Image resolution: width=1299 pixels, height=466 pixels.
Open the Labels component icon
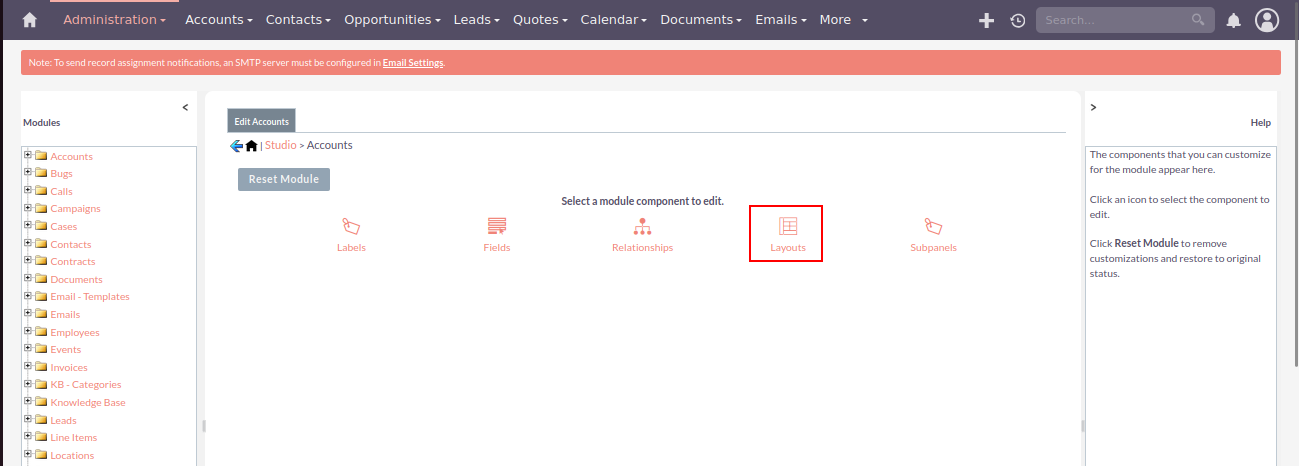[x=351, y=227]
